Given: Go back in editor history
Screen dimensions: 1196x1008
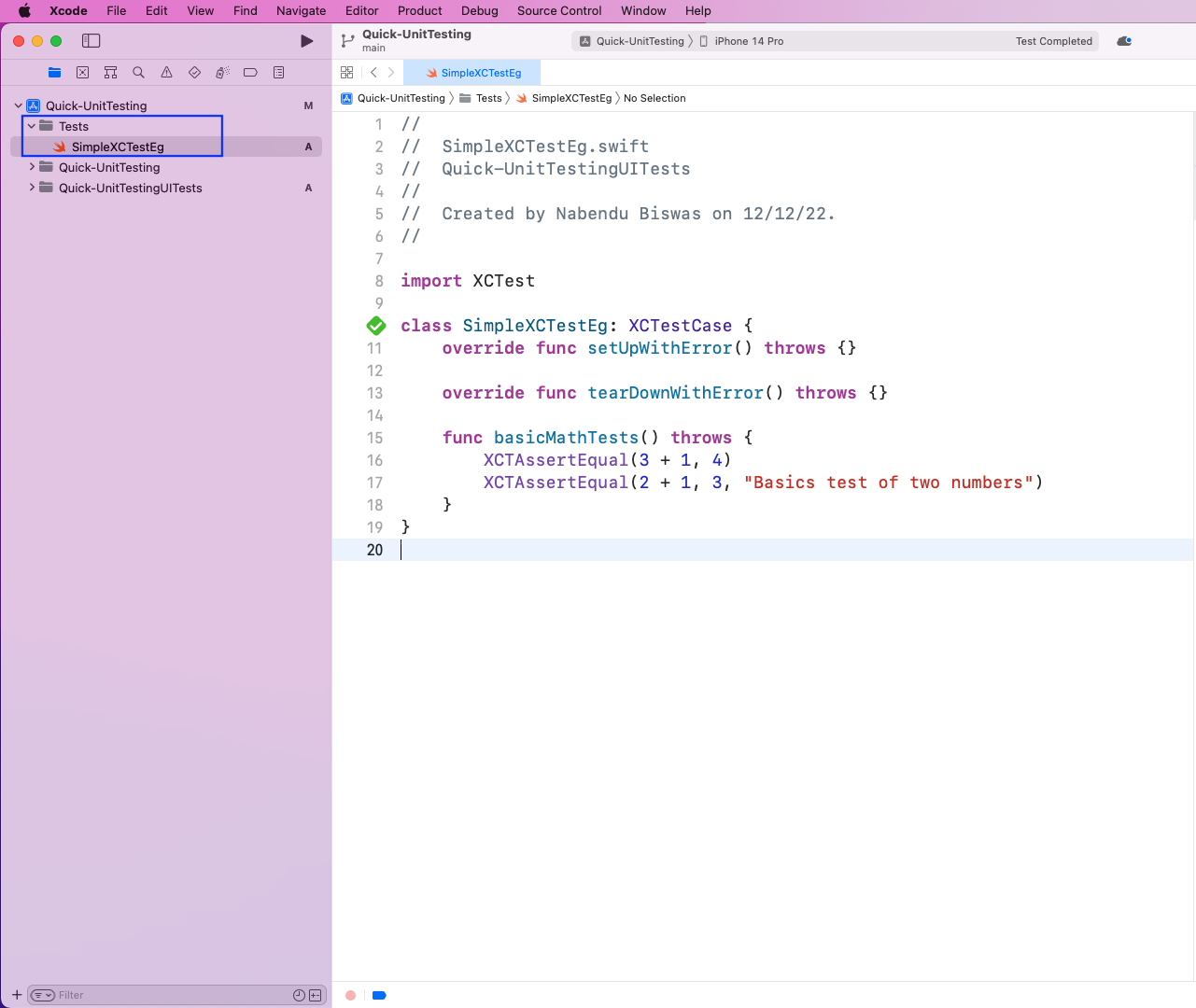Looking at the screenshot, I should (373, 73).
